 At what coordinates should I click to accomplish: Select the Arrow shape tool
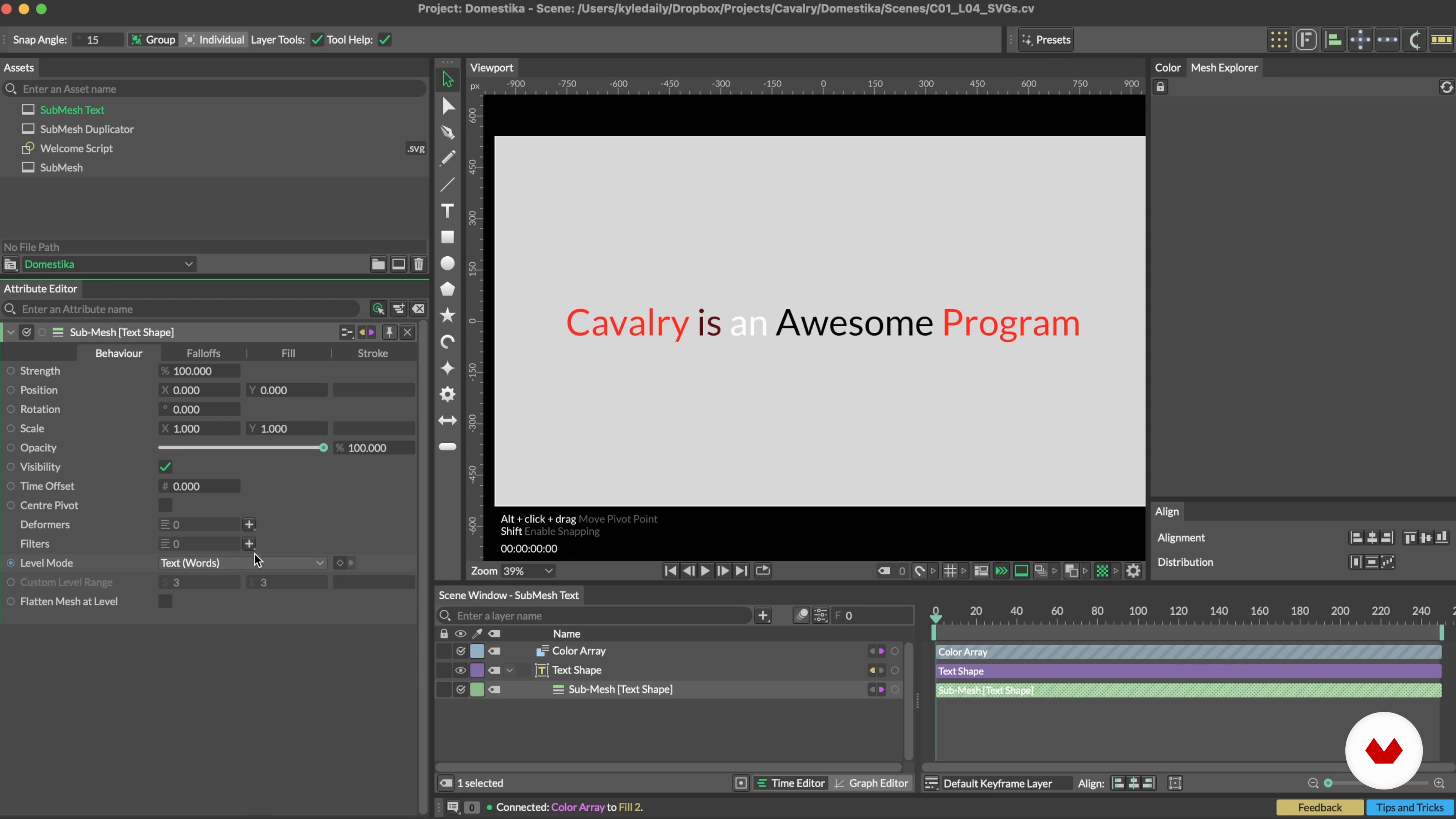click(x=448, y=420)
